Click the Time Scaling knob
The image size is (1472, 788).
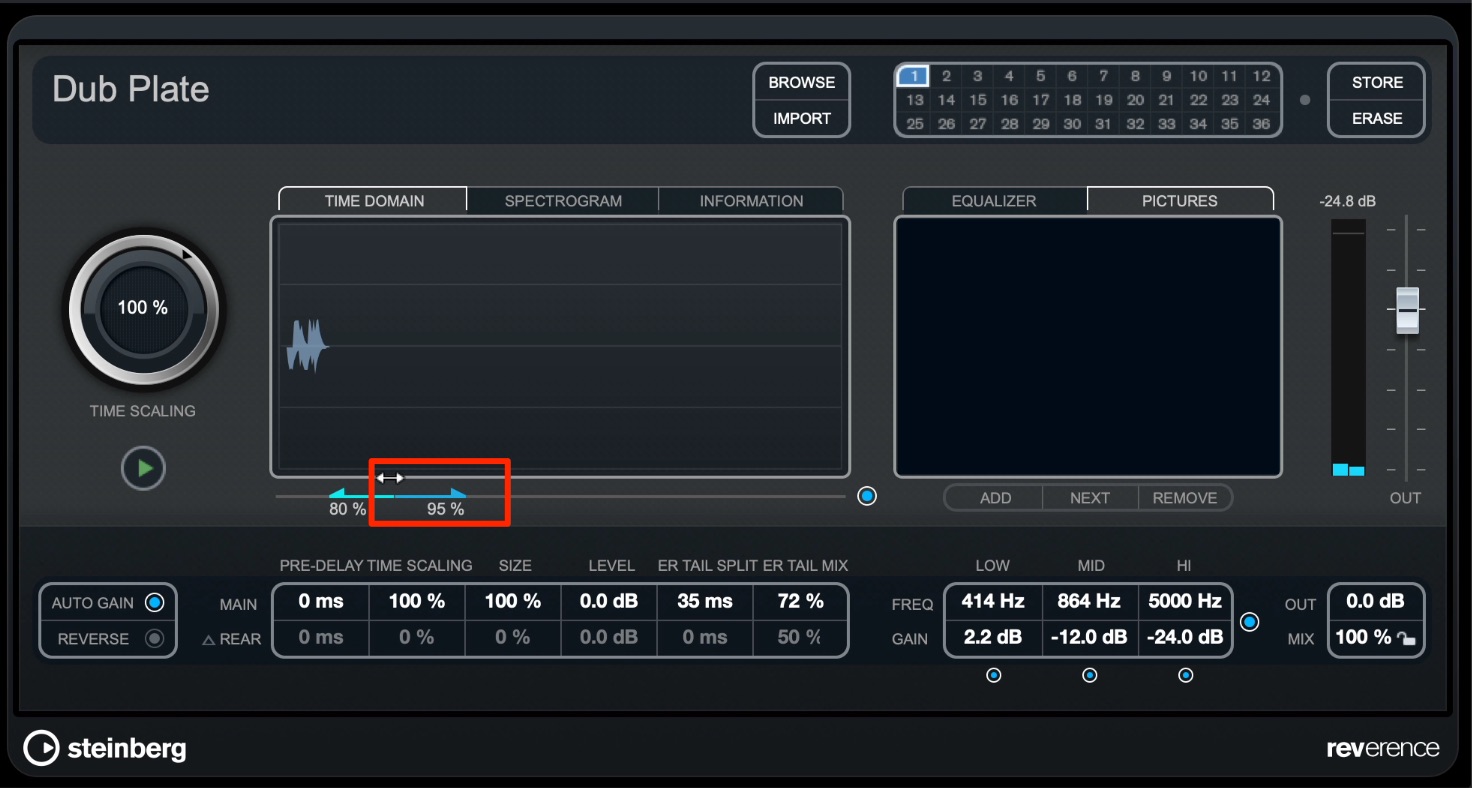tap(143, 308)
